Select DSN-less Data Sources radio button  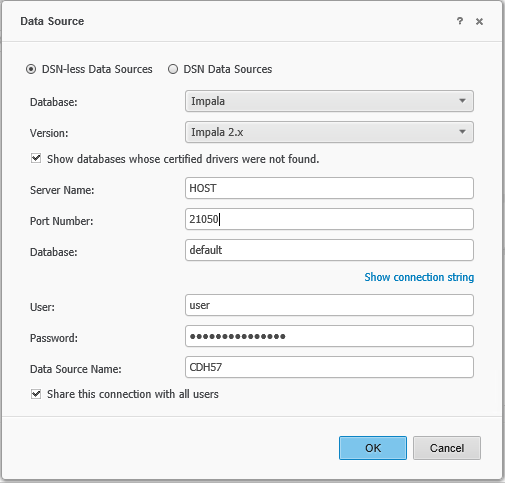point(31,69)
